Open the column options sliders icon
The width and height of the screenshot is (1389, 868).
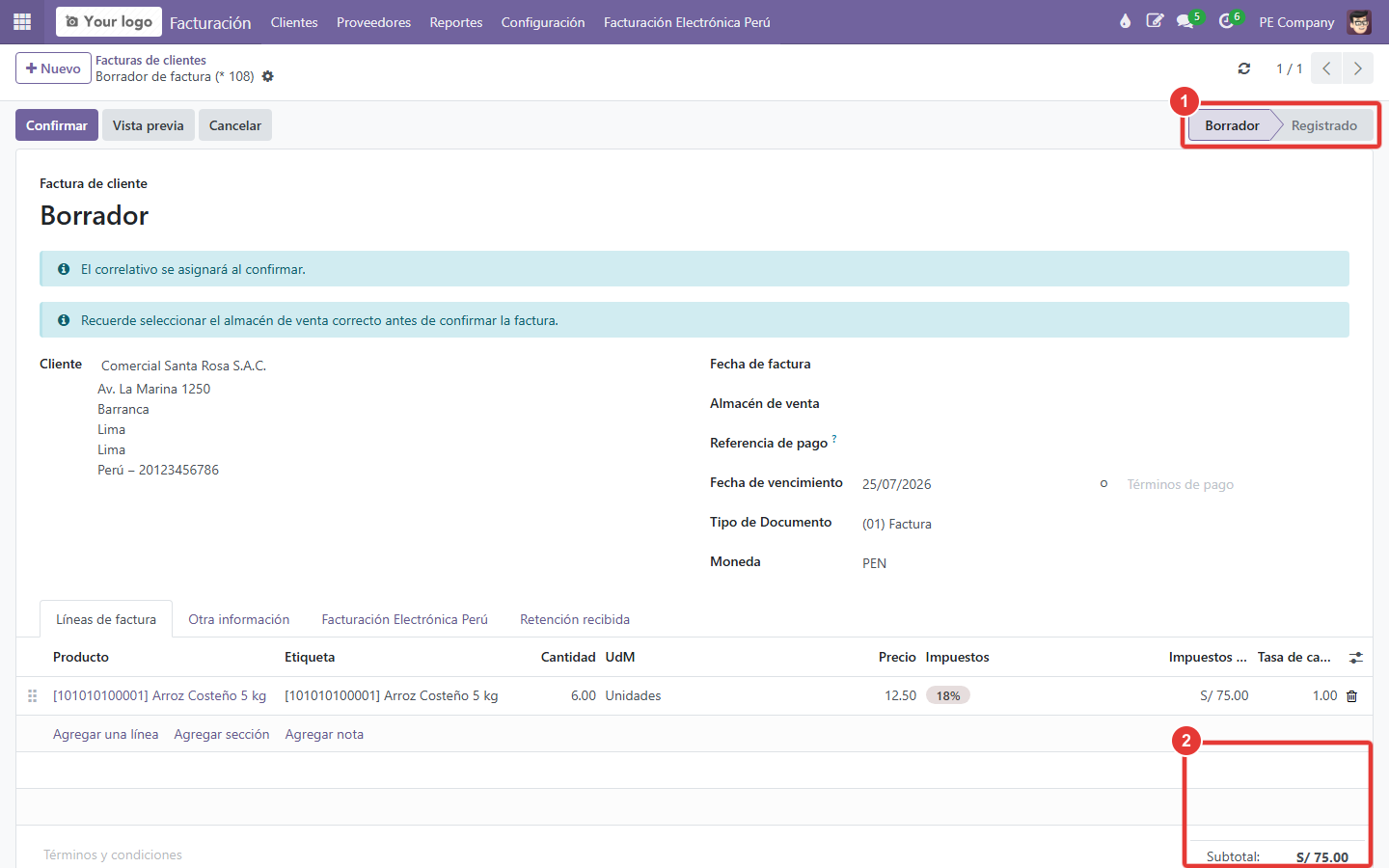1355,658
